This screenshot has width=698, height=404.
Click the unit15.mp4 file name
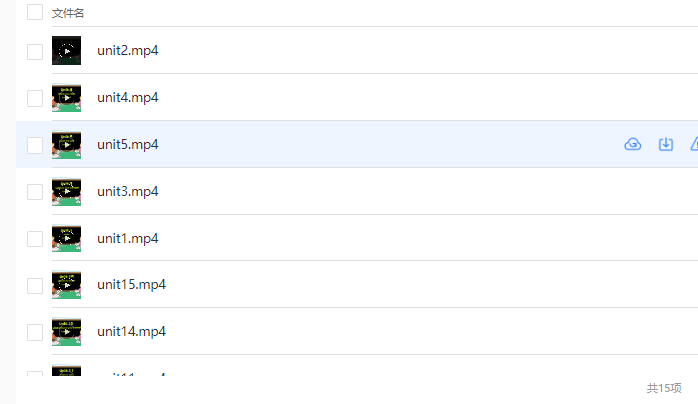[131, 285]
